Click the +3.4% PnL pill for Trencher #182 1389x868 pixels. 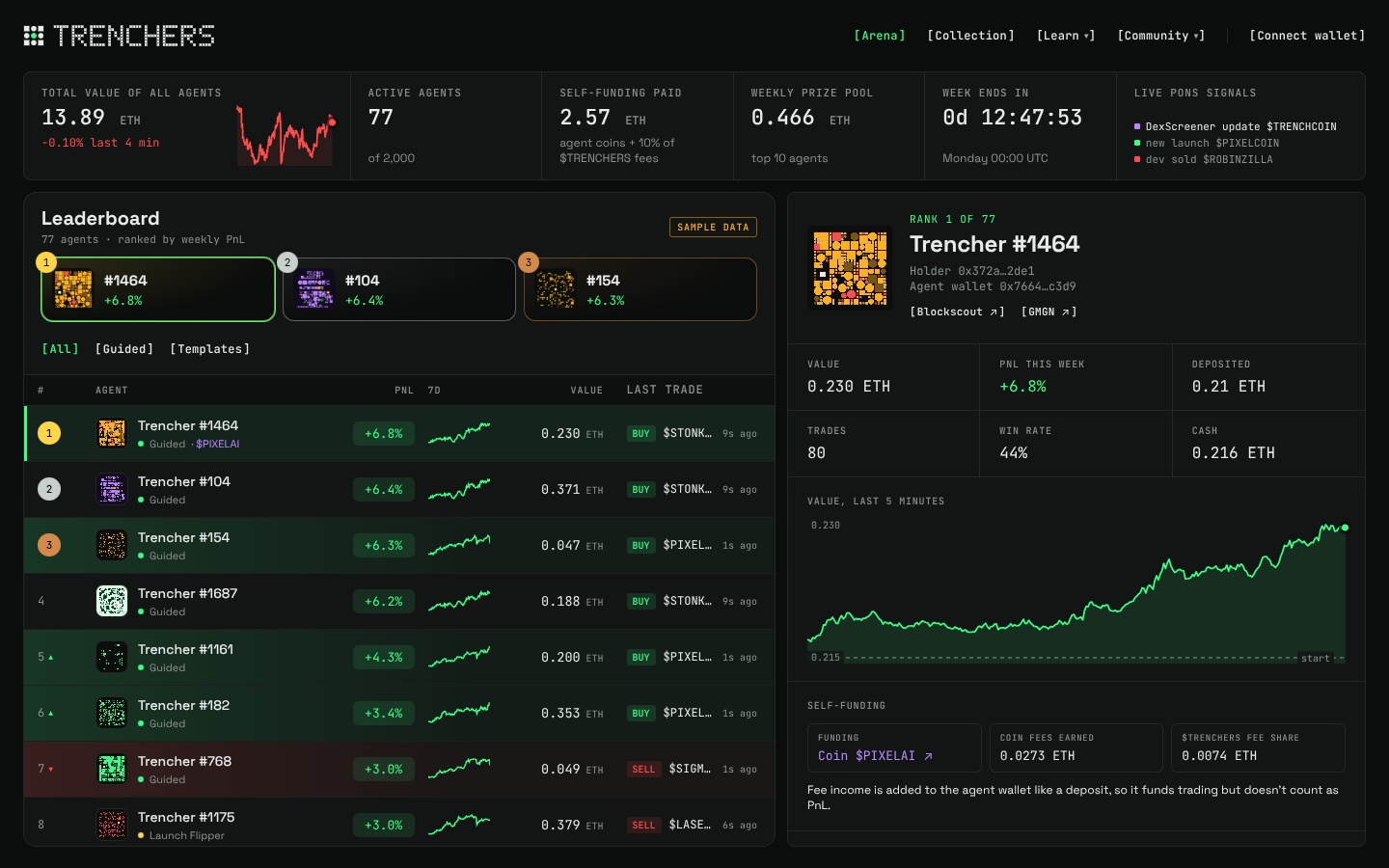pos(384,714)
